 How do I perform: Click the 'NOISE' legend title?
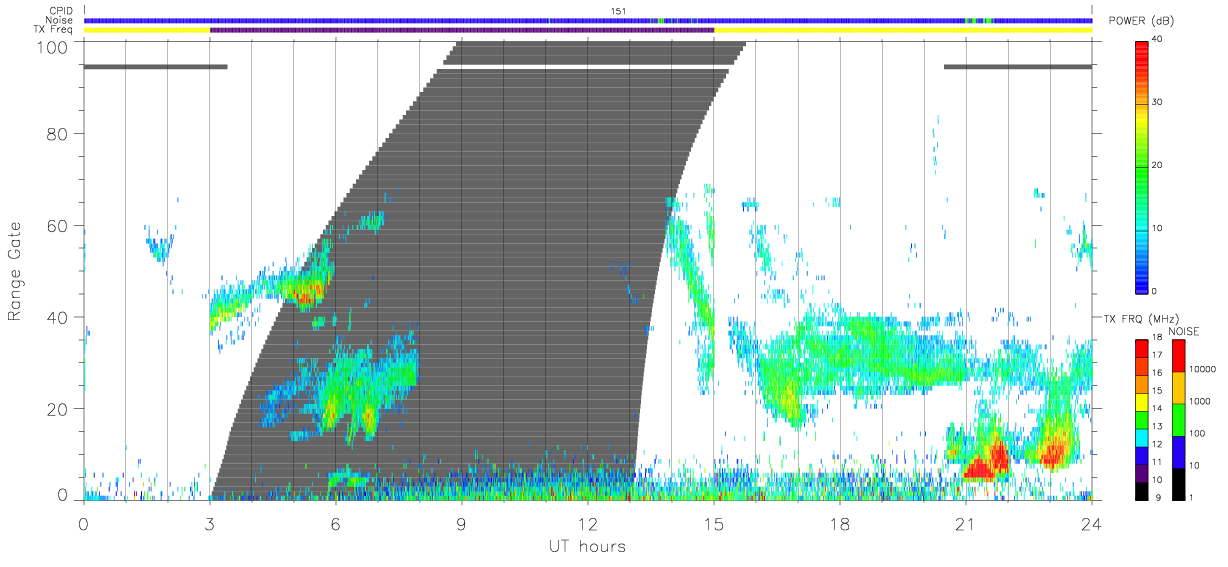(x=1183, y=331)
